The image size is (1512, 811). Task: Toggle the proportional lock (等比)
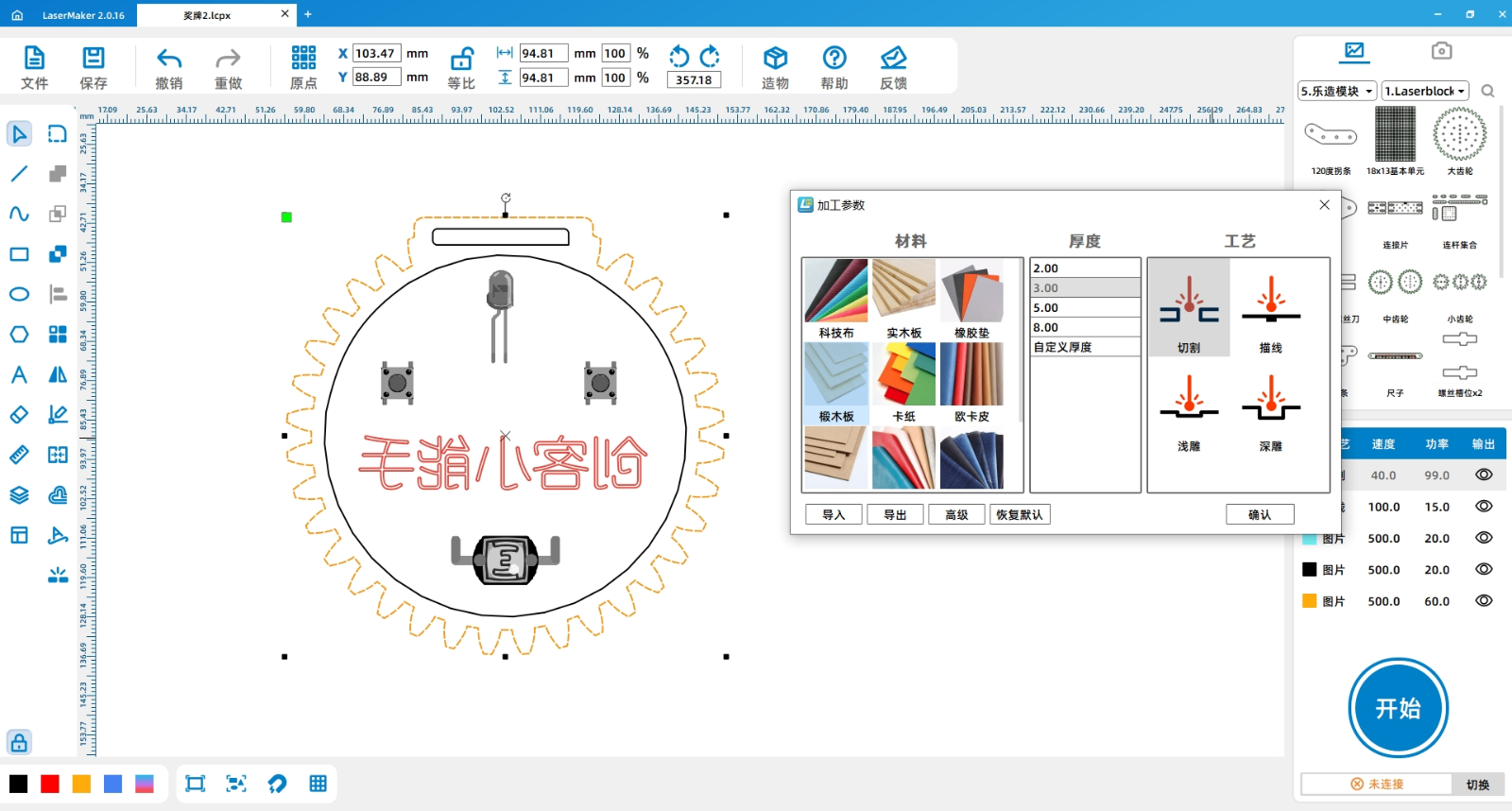click(461, 59)
